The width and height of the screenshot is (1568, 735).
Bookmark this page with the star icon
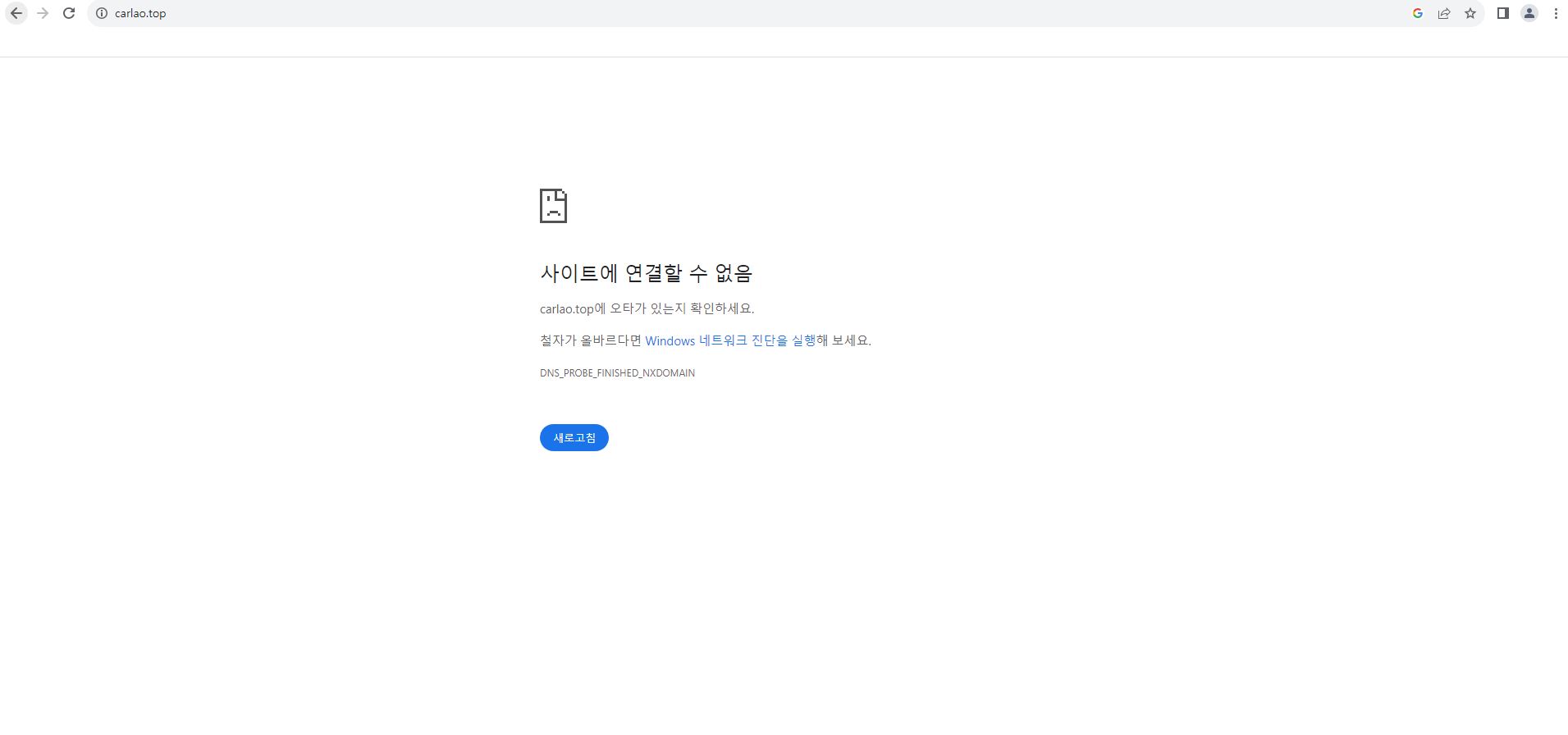click(x=1470, y=13)
